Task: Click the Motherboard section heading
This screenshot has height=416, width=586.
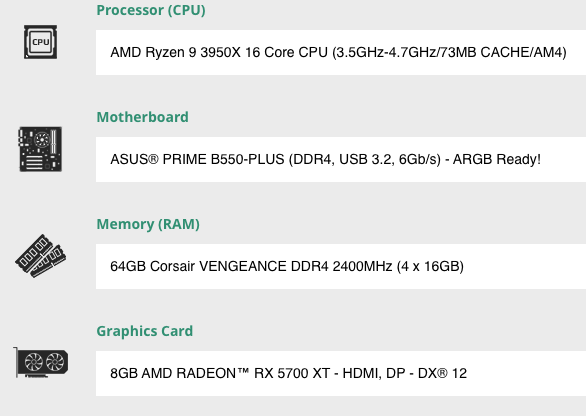Action: (142, 117)
